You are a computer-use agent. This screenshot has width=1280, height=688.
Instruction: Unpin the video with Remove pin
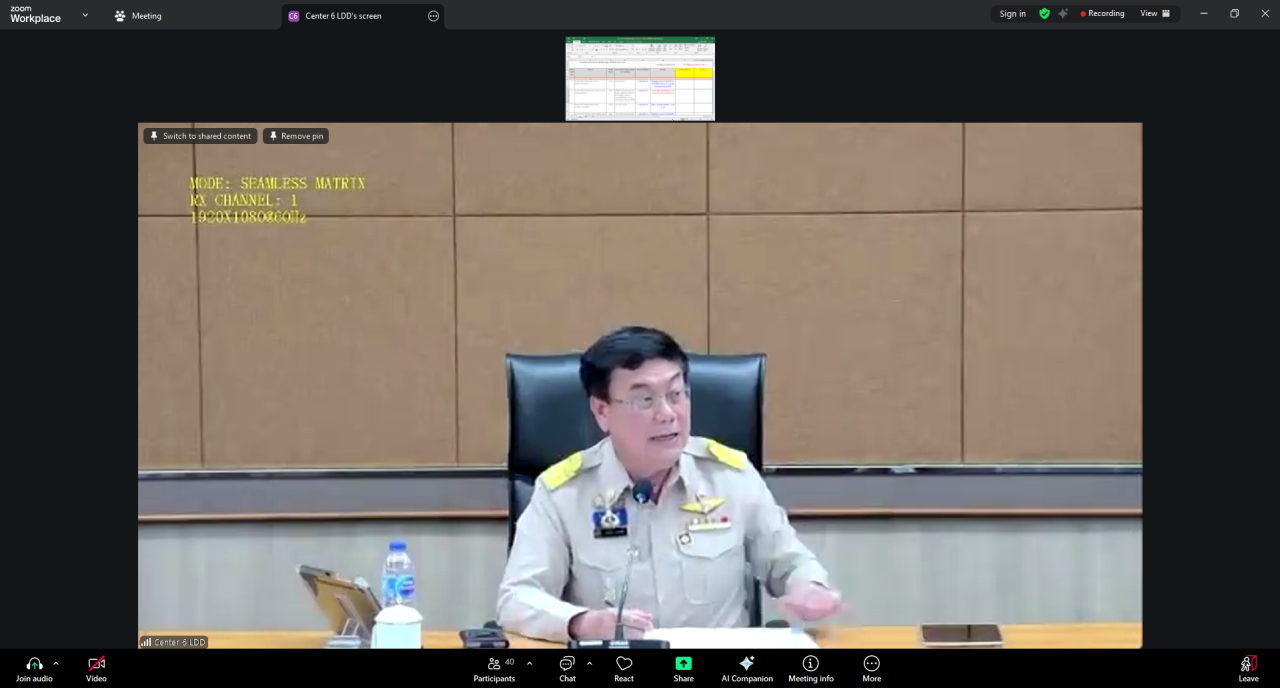point(295,135)
